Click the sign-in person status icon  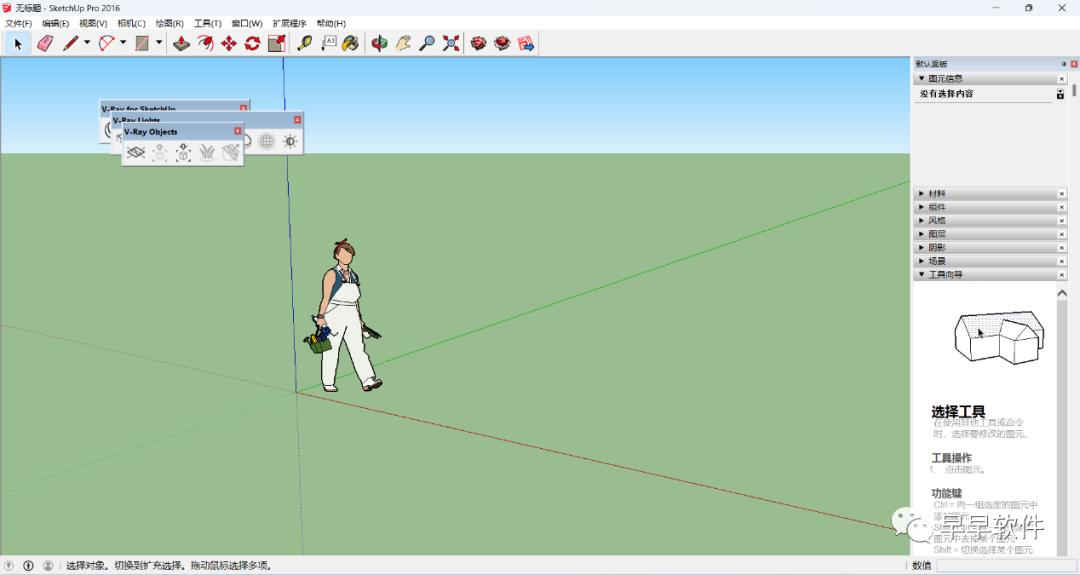pos(48,565)
